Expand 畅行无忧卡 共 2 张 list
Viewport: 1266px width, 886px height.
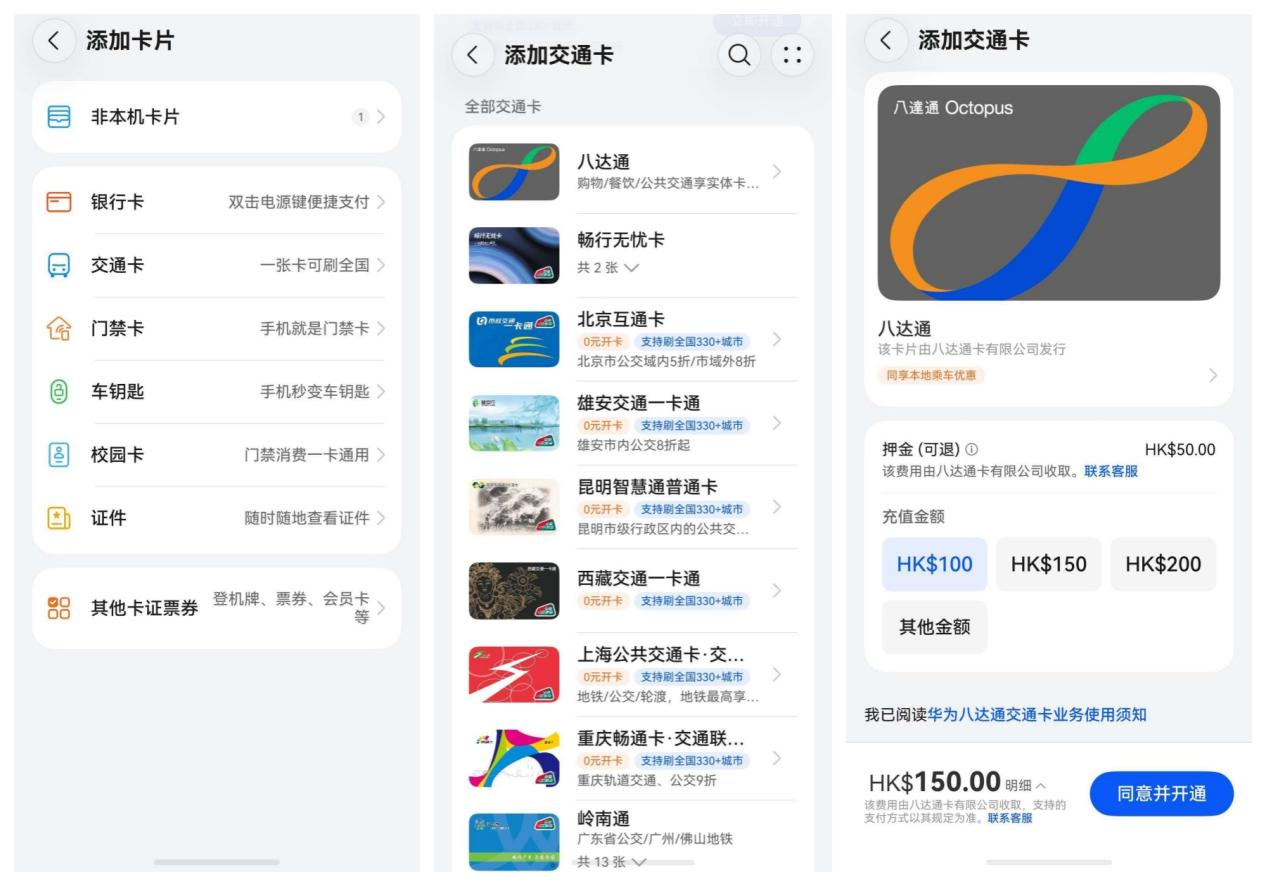coord(608,267)
